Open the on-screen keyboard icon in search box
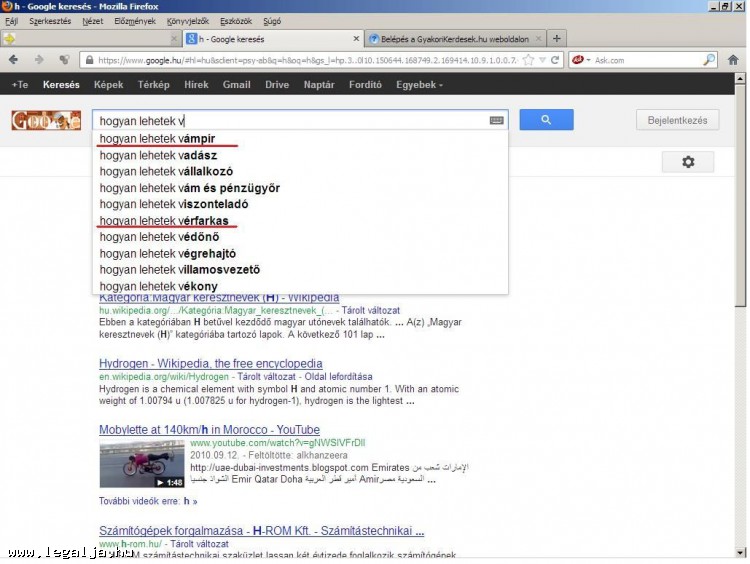Viewport: 750px width, 564px height. tap(496, 120)
